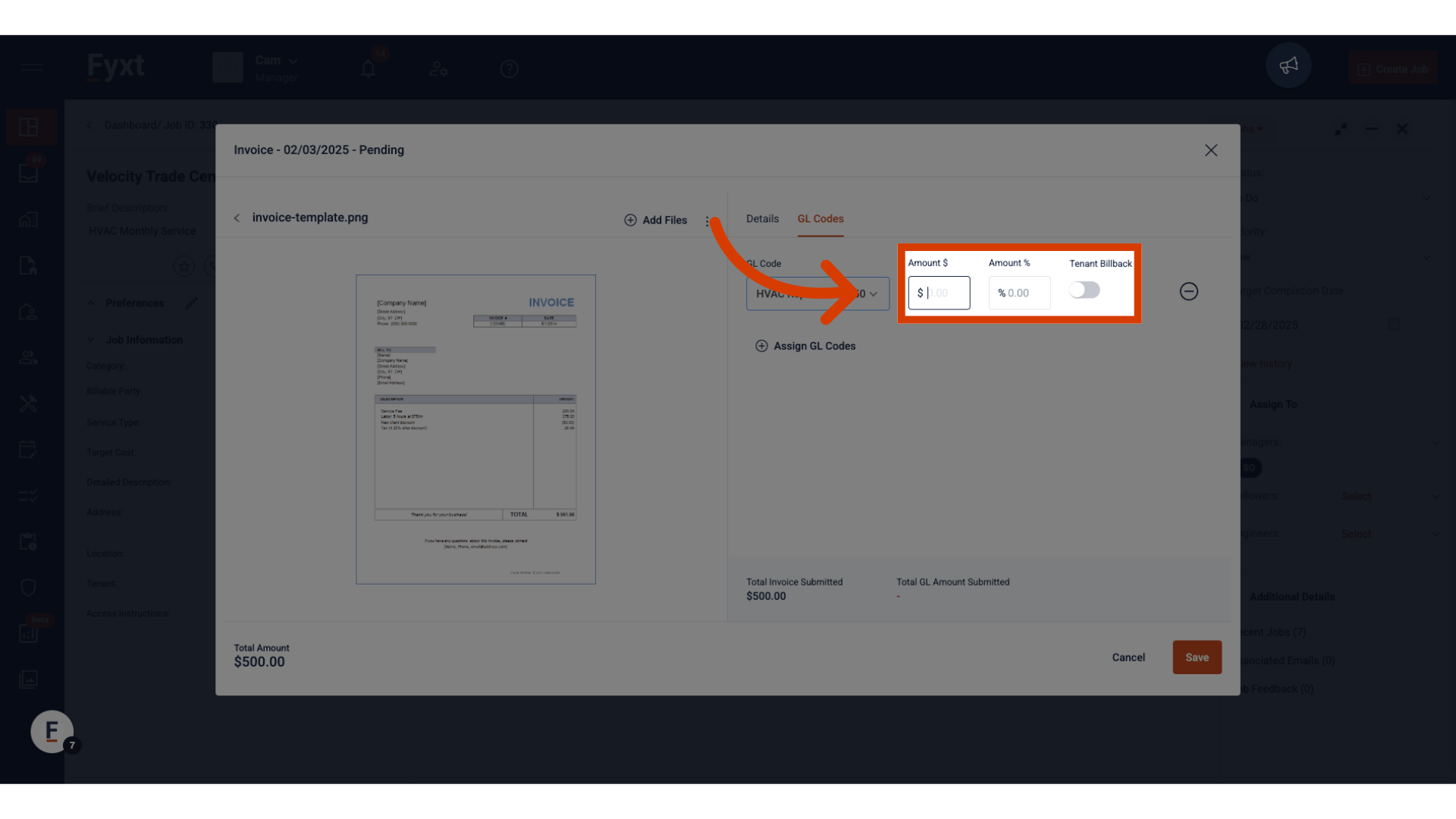
Task: Save the invoice
Action: click(1197, 657)
